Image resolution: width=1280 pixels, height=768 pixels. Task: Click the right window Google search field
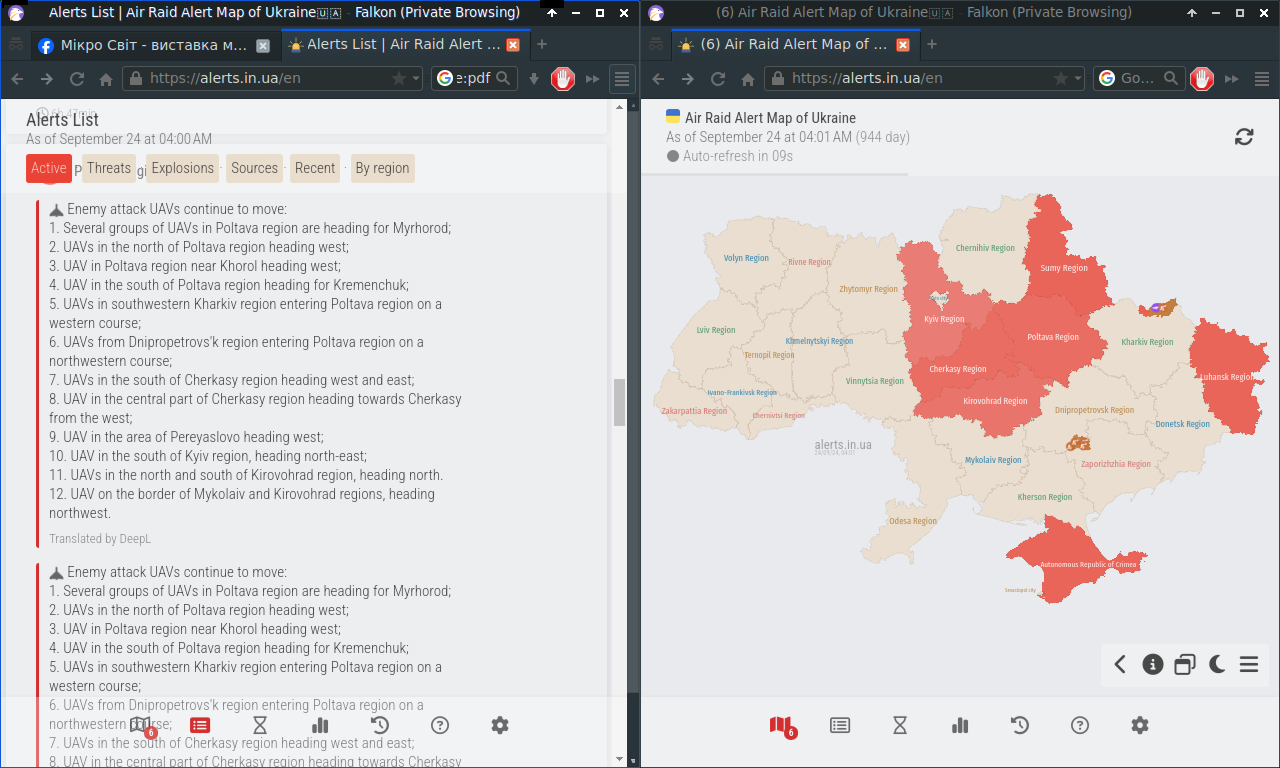pos(1139,78)
